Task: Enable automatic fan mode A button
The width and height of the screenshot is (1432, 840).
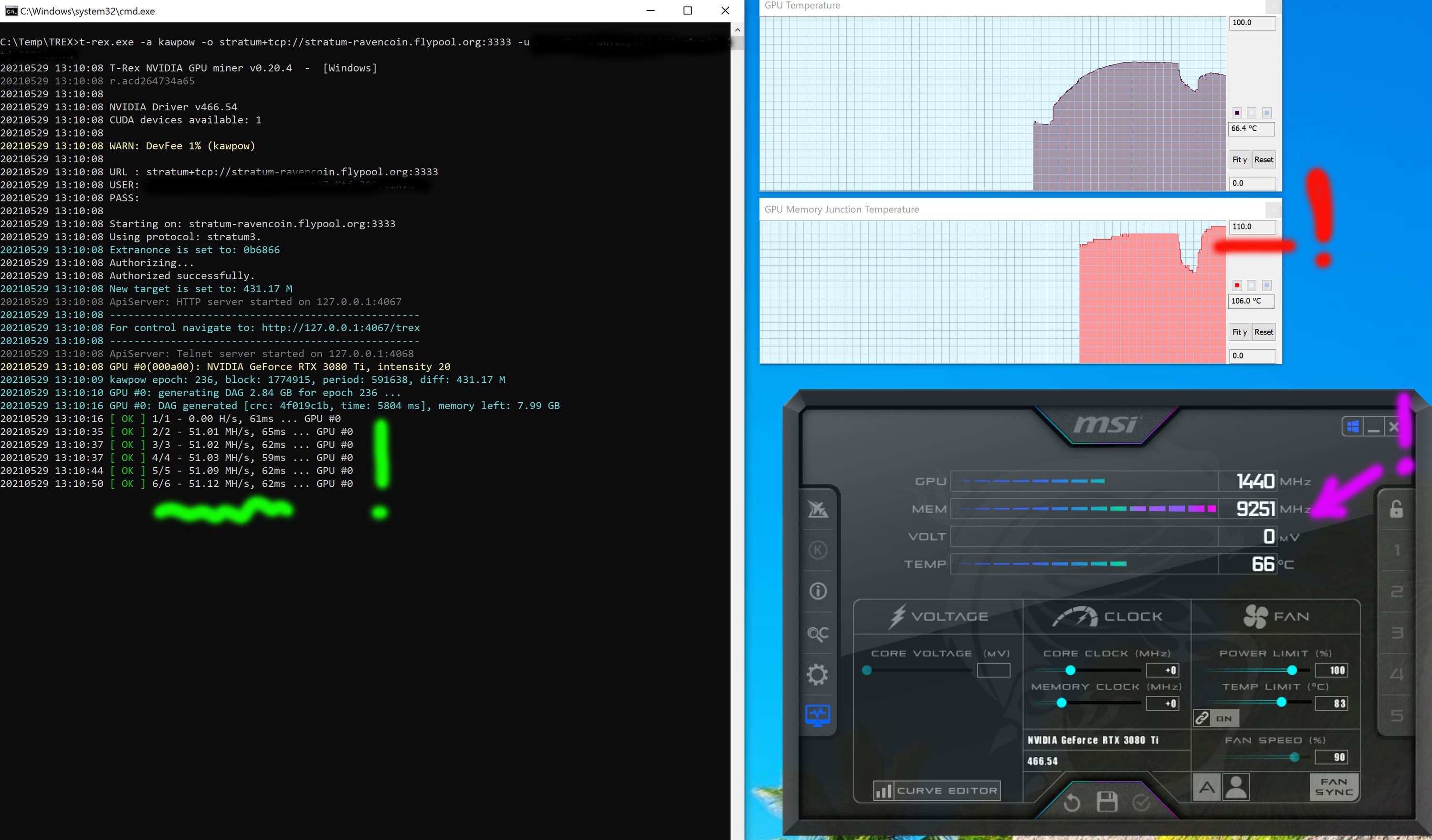Action: pos(1206,787)
